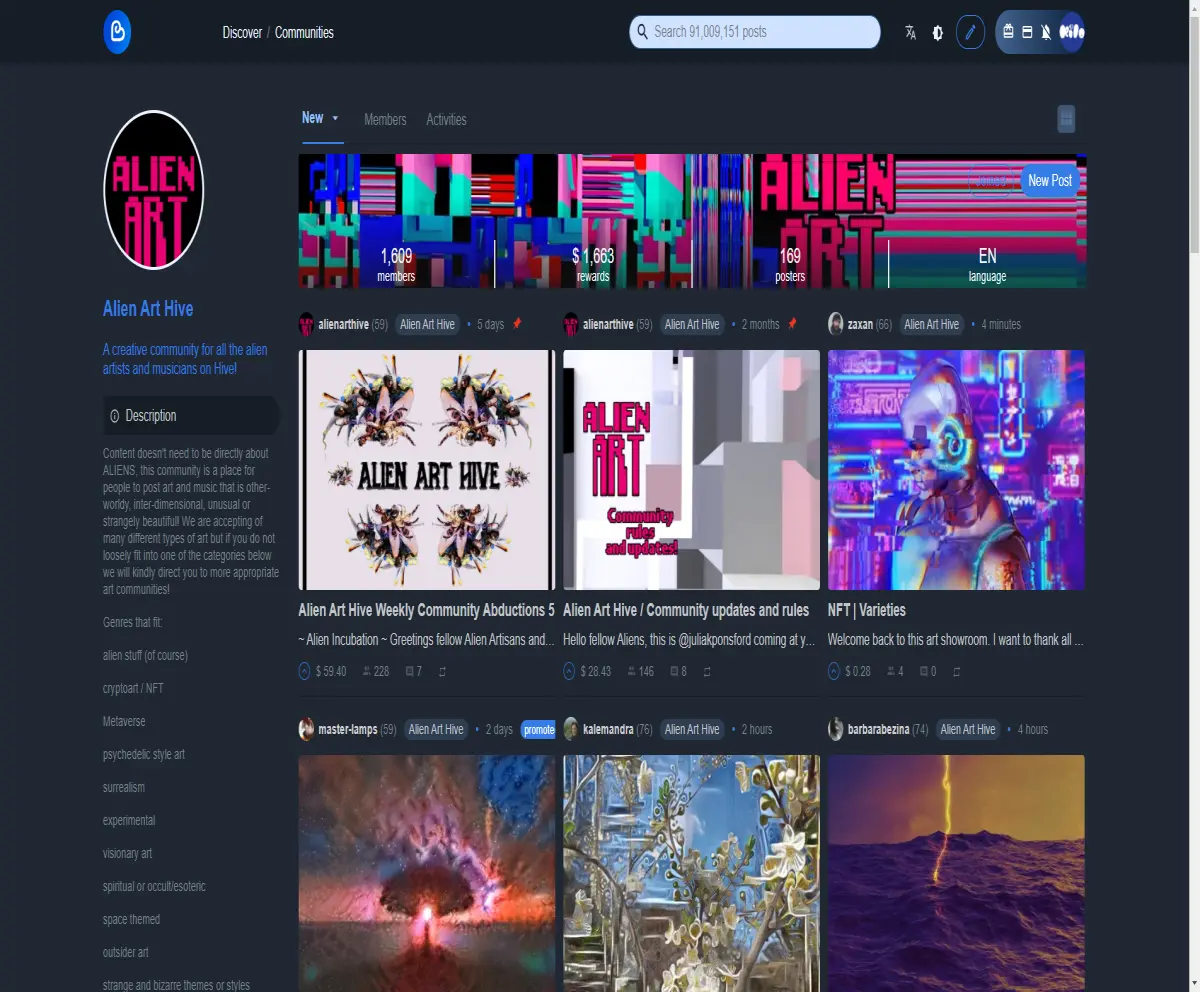
Task: Open the language translation switcher icon
Action: [x=910, y=33]
